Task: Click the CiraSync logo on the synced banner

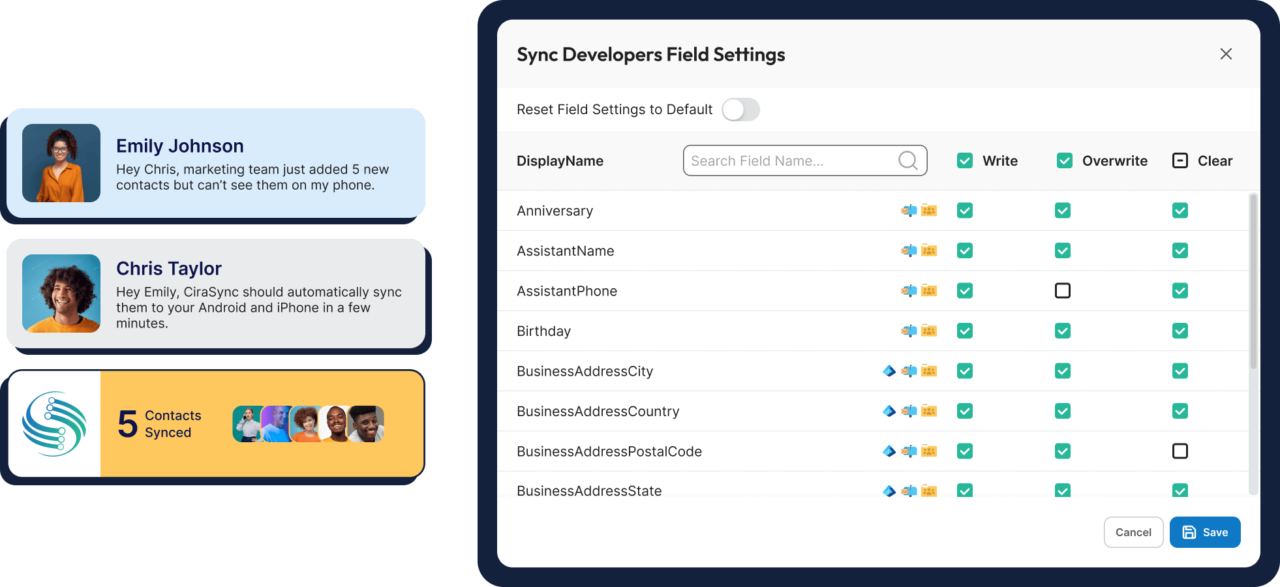Action: (x=52, y=423)
